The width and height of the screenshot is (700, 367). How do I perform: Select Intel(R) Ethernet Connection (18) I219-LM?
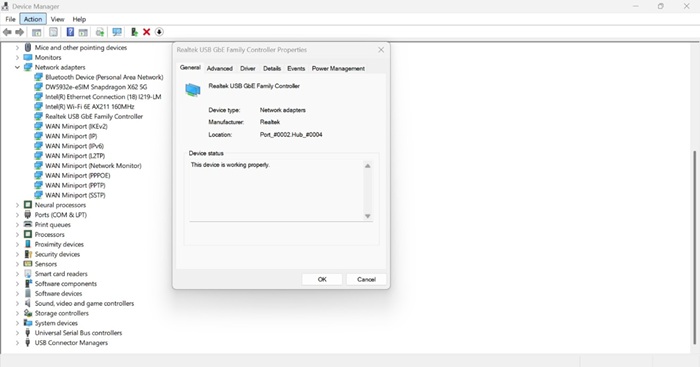(103, 96)
